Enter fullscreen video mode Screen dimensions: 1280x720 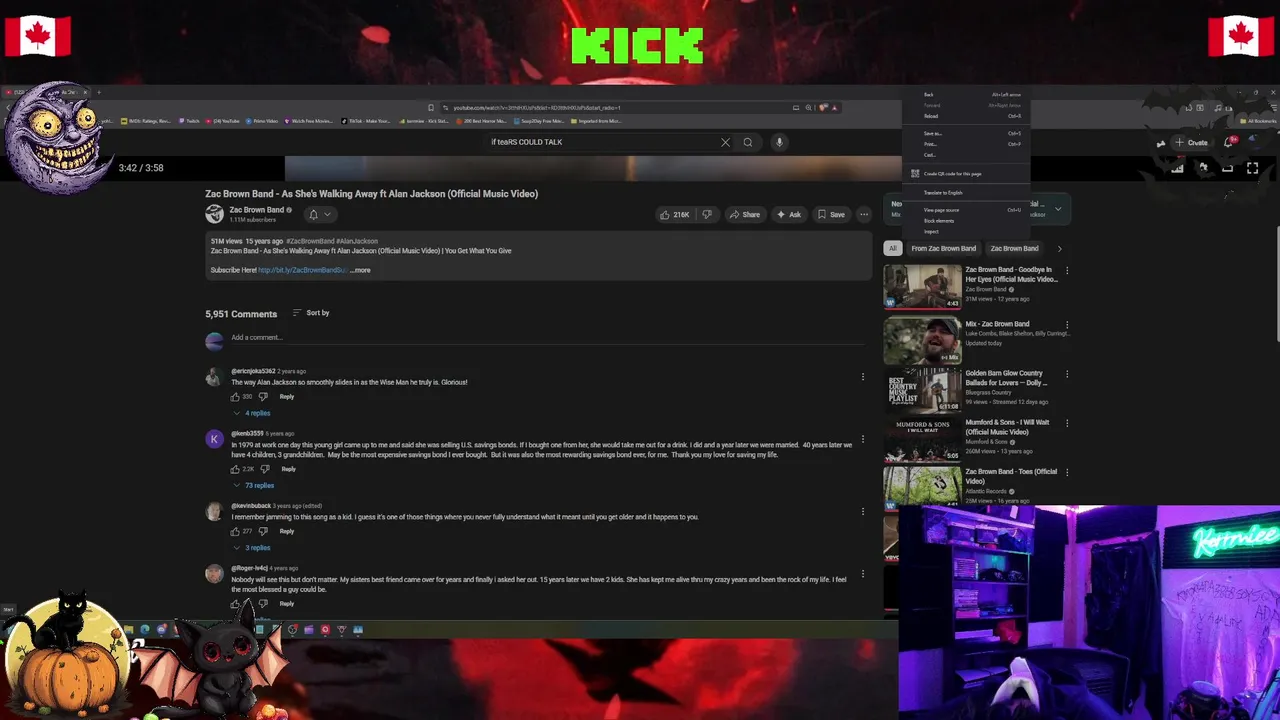coord(1252,168)
